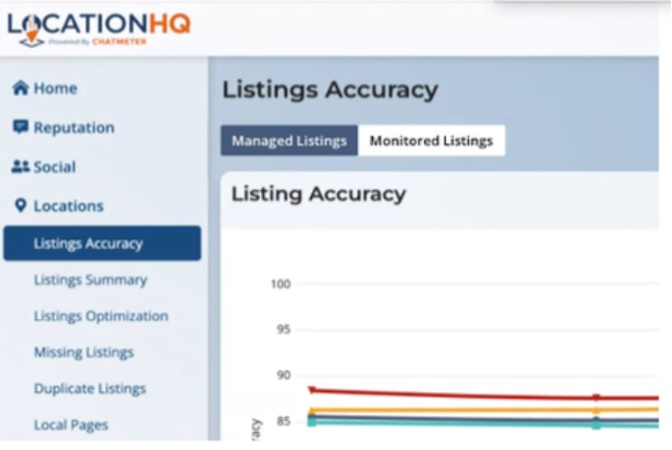Click the red line's first data marker
672x450 pixels.
tap(312, 390)
